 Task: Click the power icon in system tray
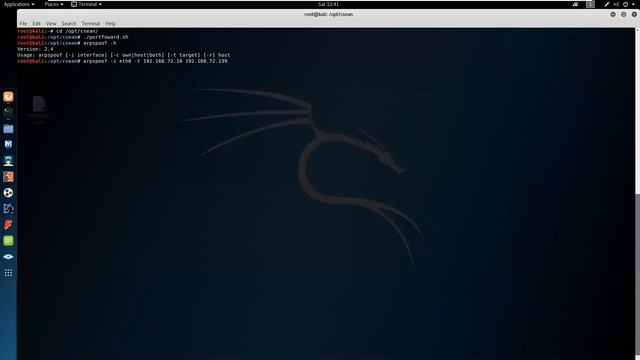[625, 4]
